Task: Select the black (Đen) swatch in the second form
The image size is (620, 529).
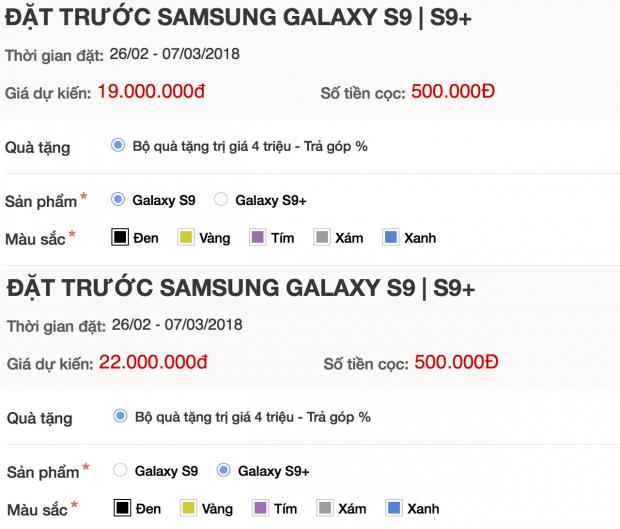Action: (124, 508)
